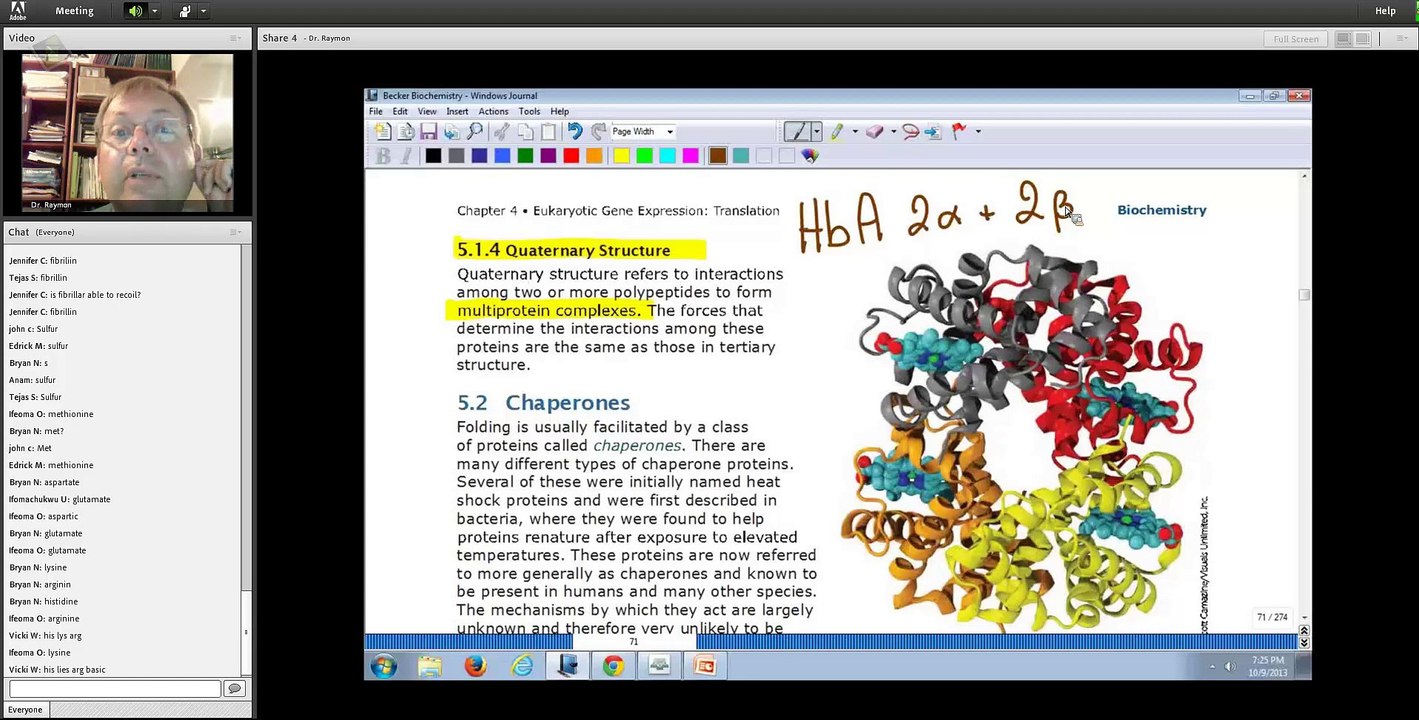Click the New Note icon in Journal toolbar
Viewport: 1419px width, 720px height.
click(382, 132)
